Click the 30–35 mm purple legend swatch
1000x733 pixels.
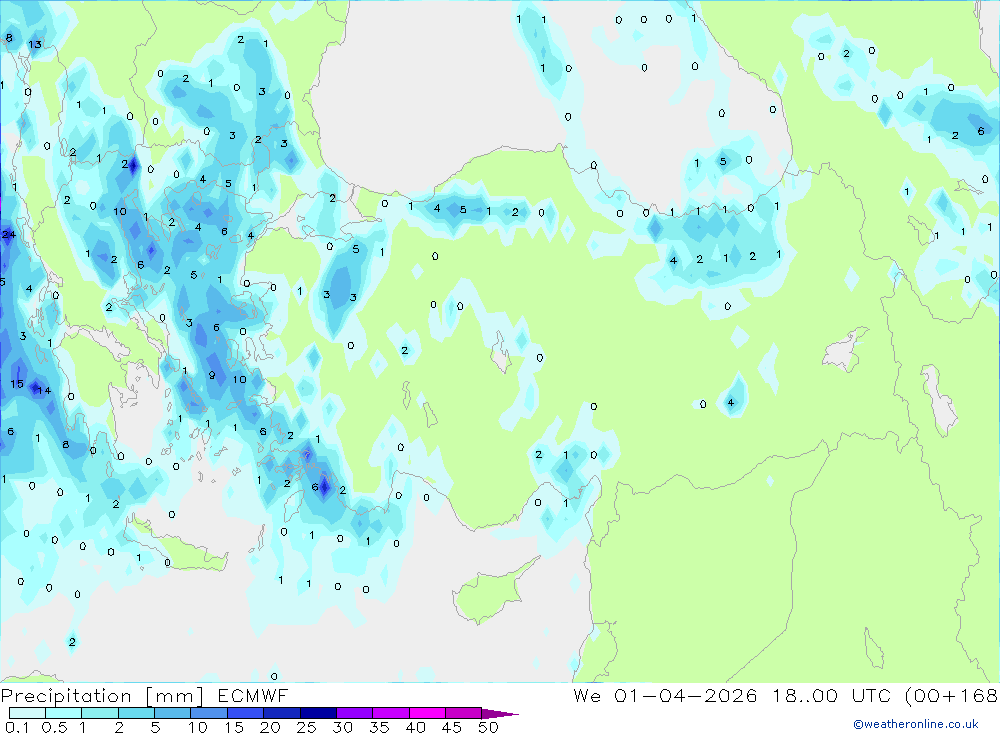point(354,713)
